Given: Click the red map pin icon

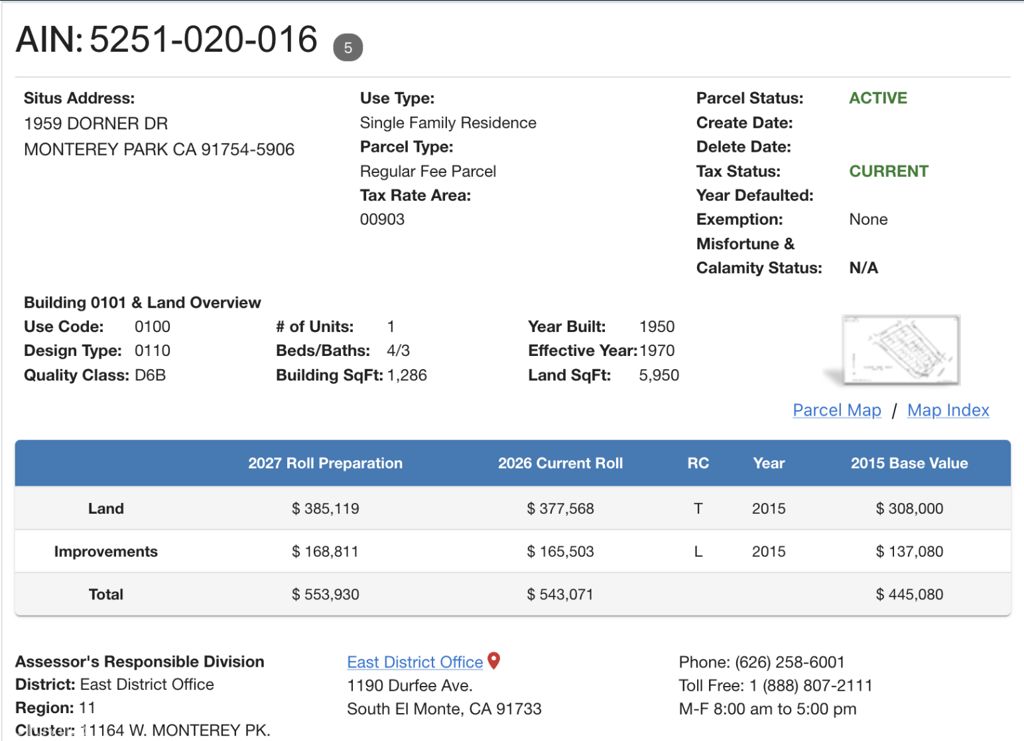Looking at the screenshot, I should (494, 661).
